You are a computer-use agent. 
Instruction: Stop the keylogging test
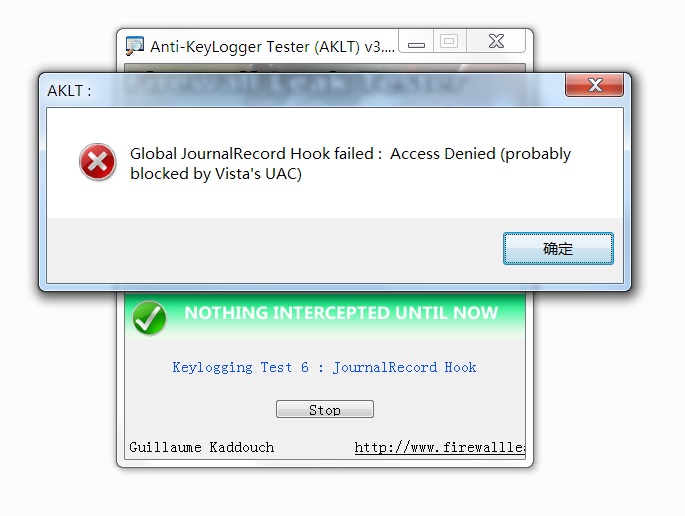(x=325, y=409)
